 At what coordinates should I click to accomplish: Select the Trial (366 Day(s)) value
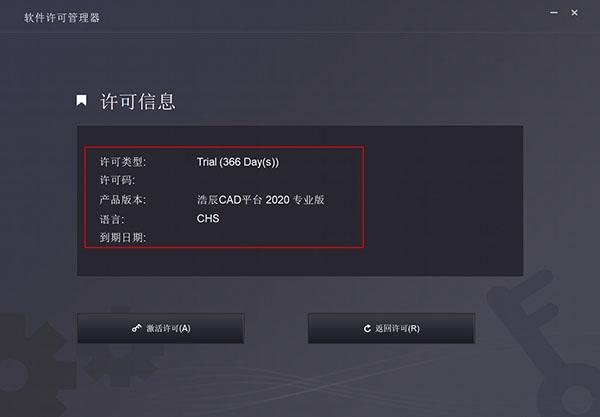(x=238, y=162)
